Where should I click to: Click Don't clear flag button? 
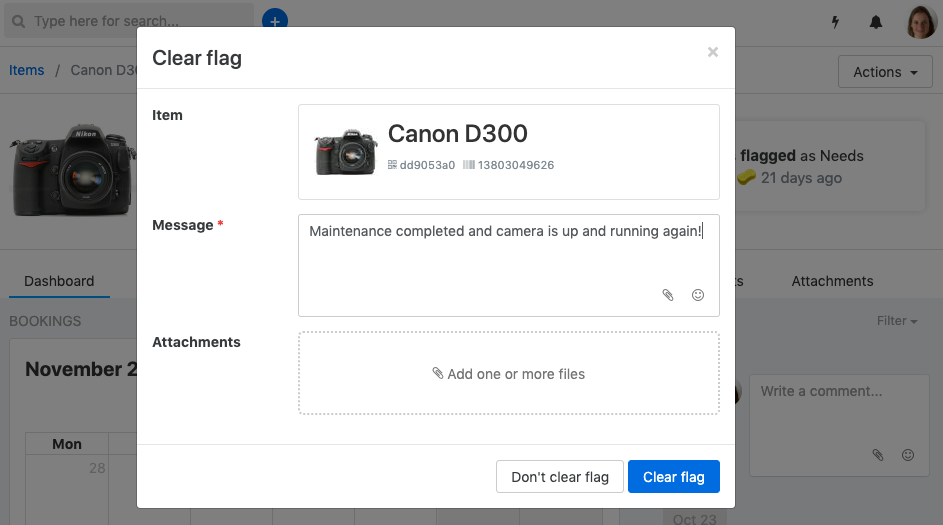point(560,476)
